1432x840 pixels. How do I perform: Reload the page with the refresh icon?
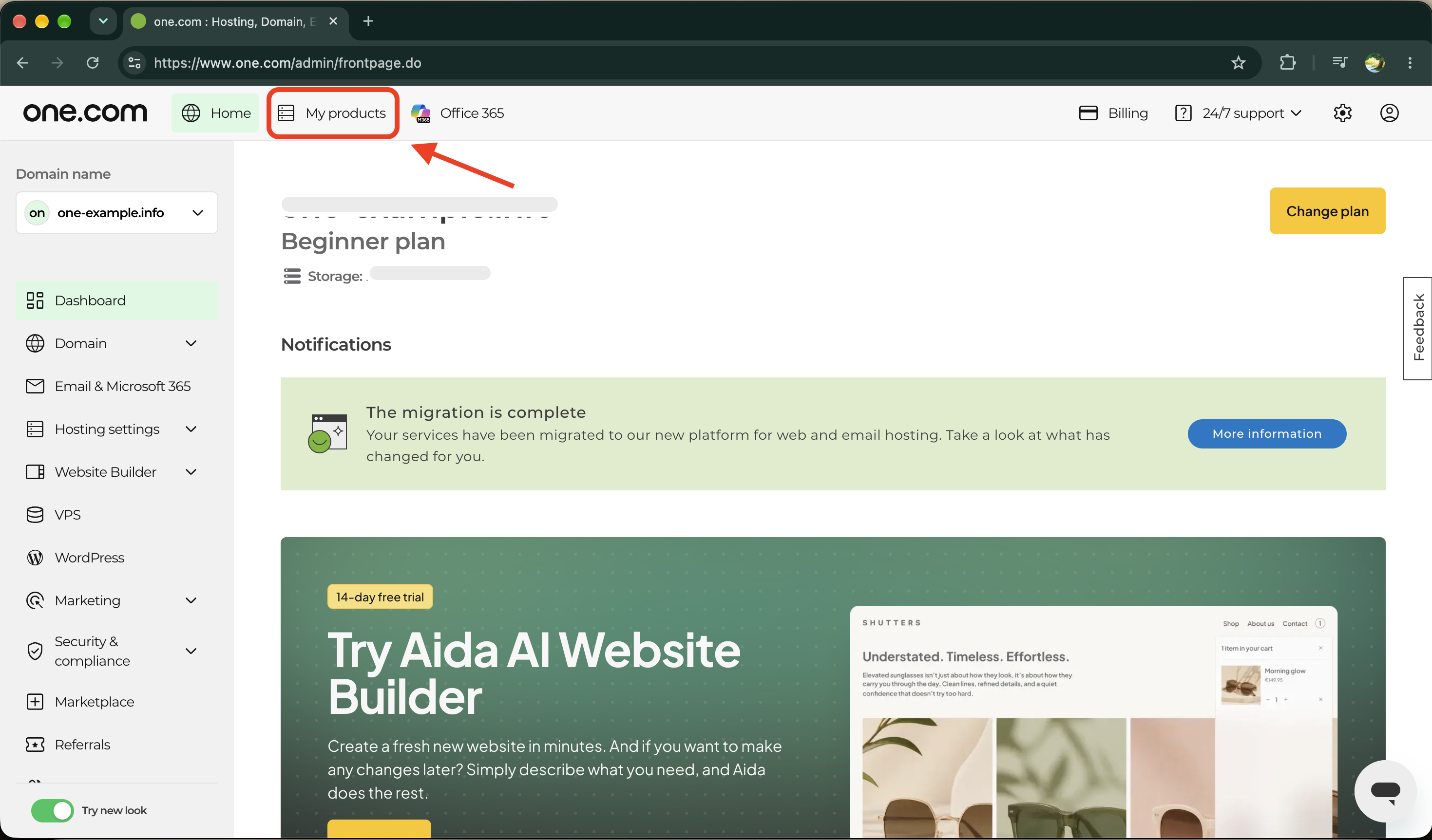[93, 62]
